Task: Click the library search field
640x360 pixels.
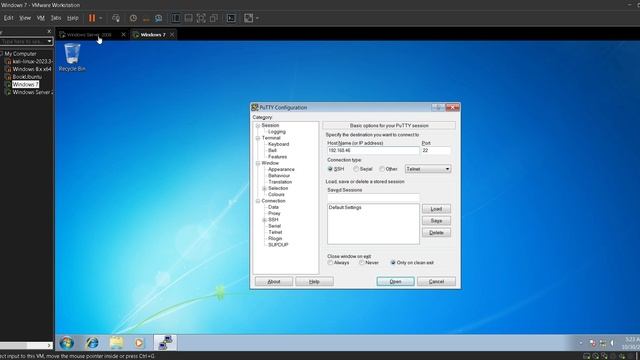Action: pyautogui.click(x=23, y=41)
